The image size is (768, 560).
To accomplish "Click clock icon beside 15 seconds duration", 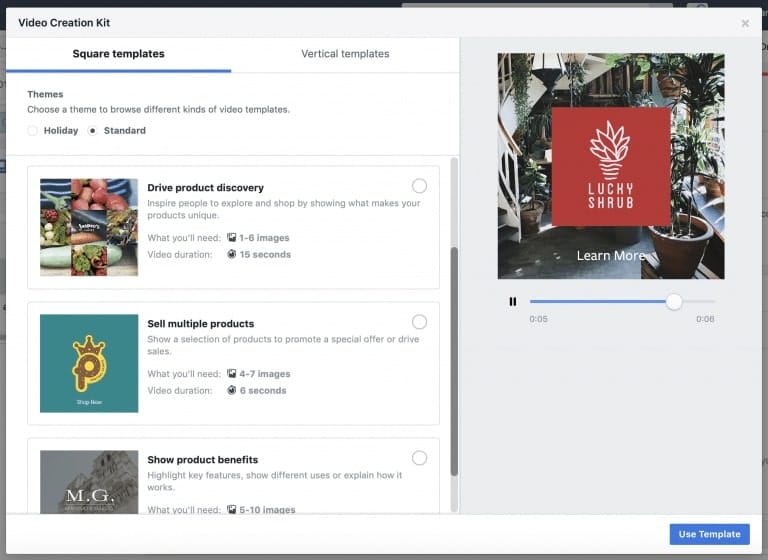I will point(232,255).
